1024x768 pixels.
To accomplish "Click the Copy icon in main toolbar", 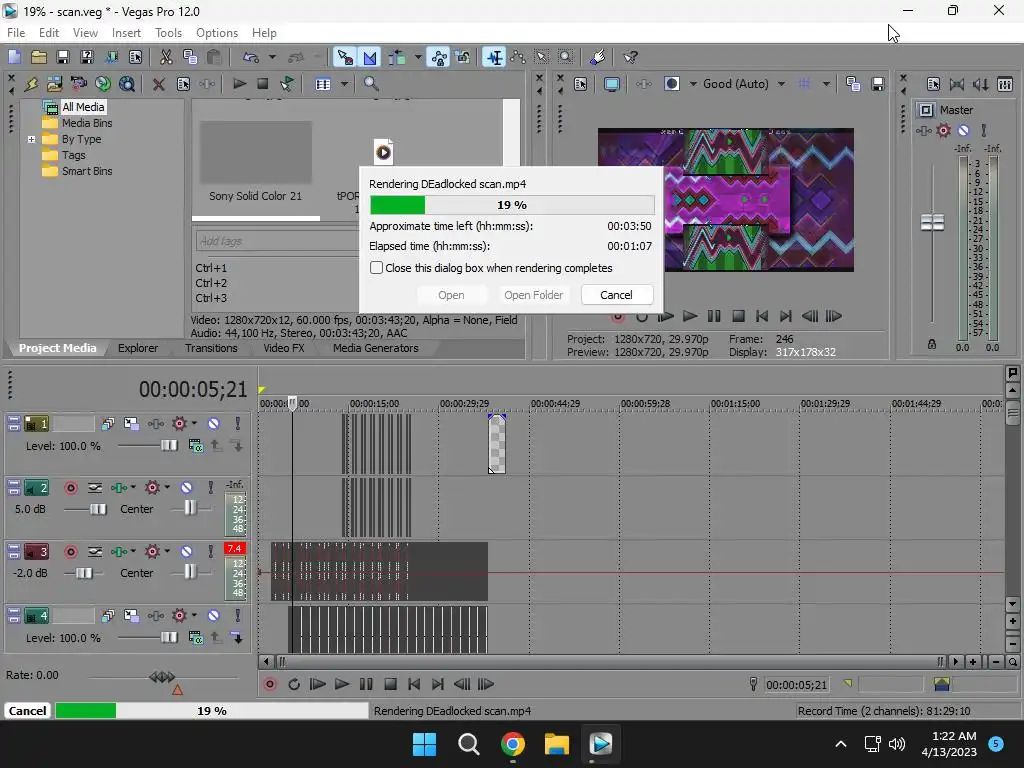I will (x=190, y=57).
